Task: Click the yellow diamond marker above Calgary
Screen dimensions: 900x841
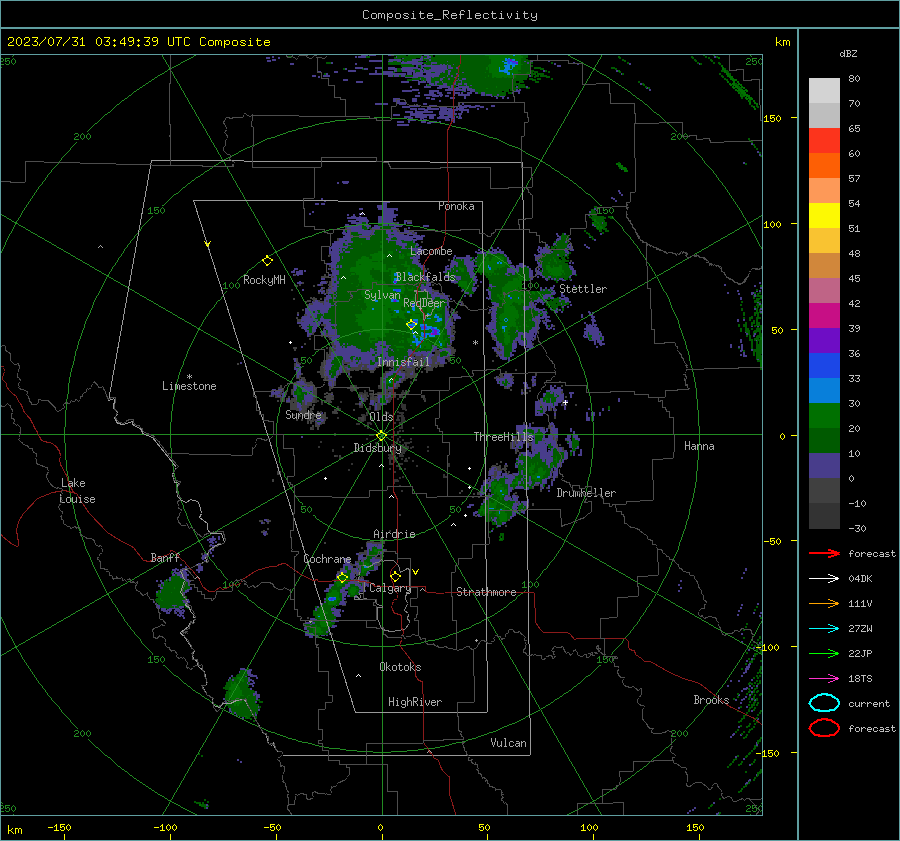Action: click(x=395, y=576)
